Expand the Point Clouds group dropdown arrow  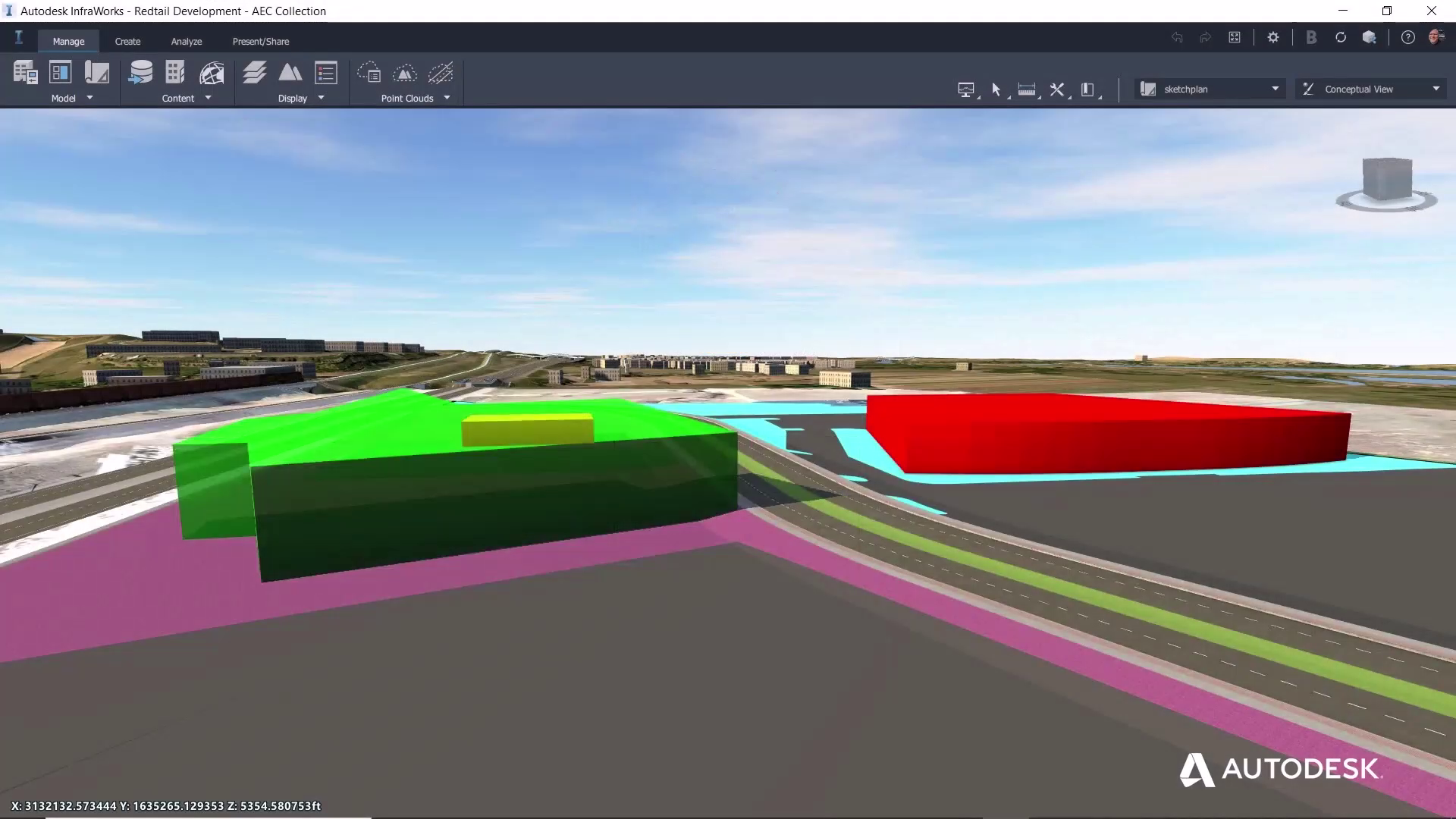click(447, 98)
